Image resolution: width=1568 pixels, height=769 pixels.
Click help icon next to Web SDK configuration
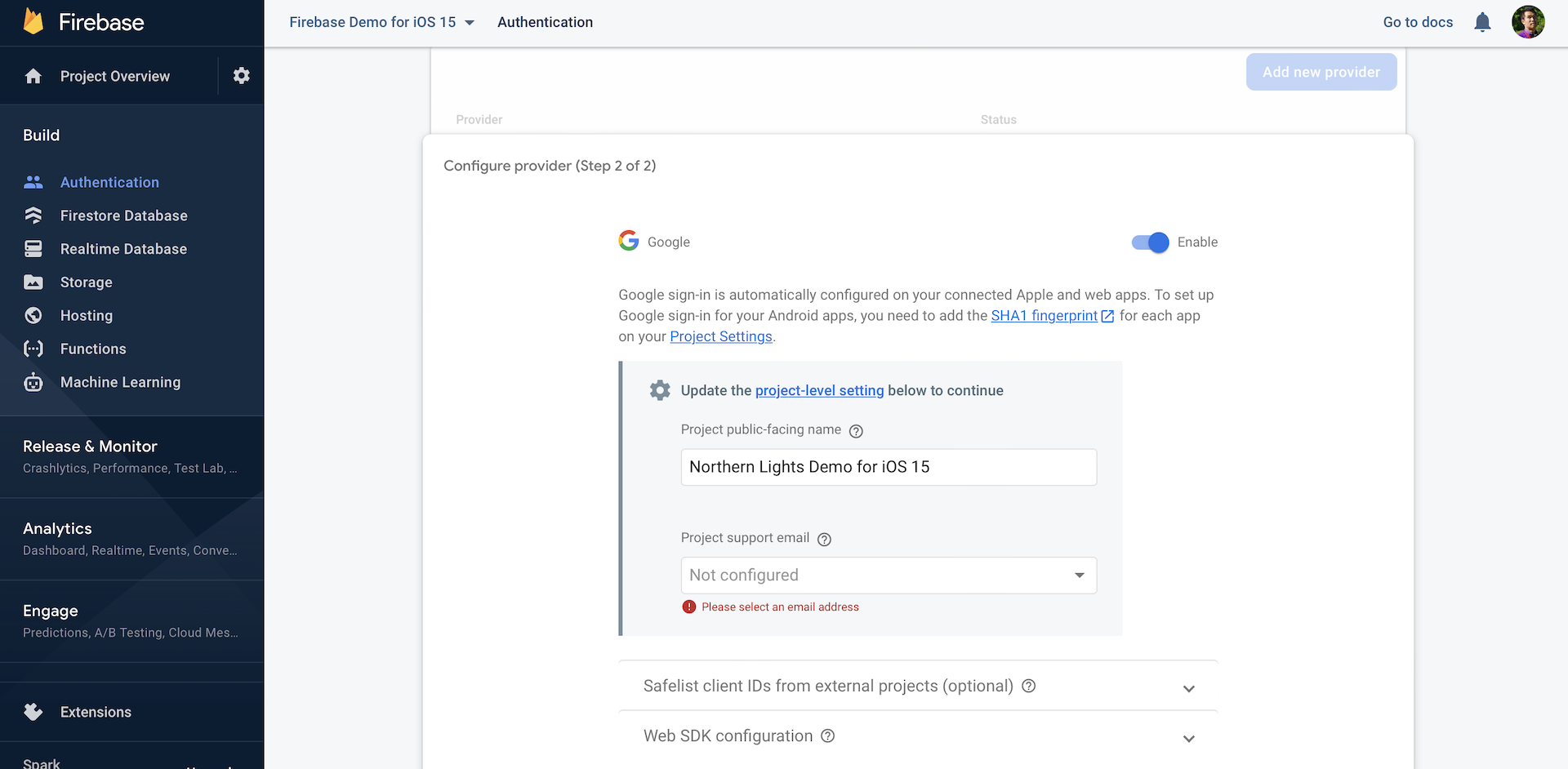coord(827,736)
